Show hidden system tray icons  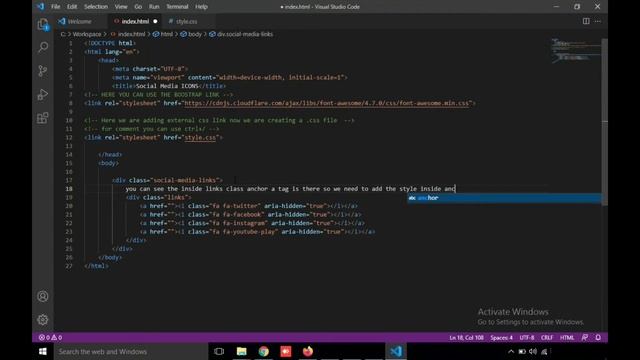pyautogui.click(x=511, y=351)
